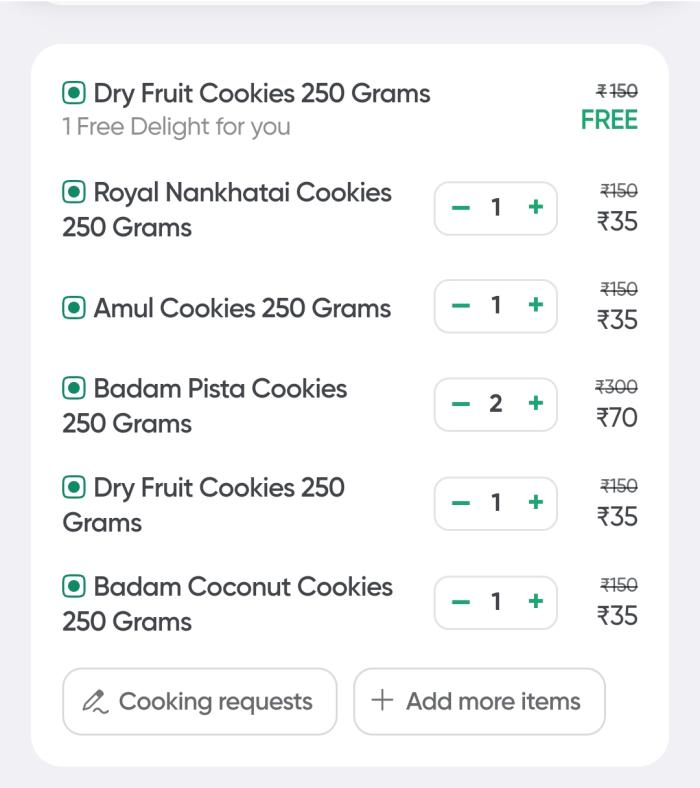Click veg icon next to Royal Nankhatai Cookies
Viewport: 700px width, 788px height.
coord(74,192)
